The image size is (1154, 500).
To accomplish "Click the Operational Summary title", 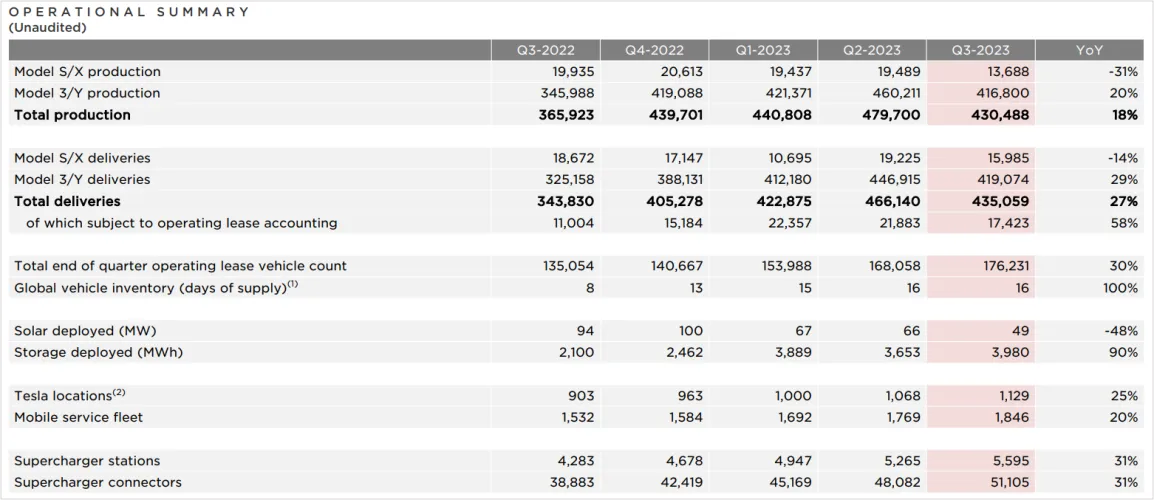I will pyautogui.click(x=130, y=12).
